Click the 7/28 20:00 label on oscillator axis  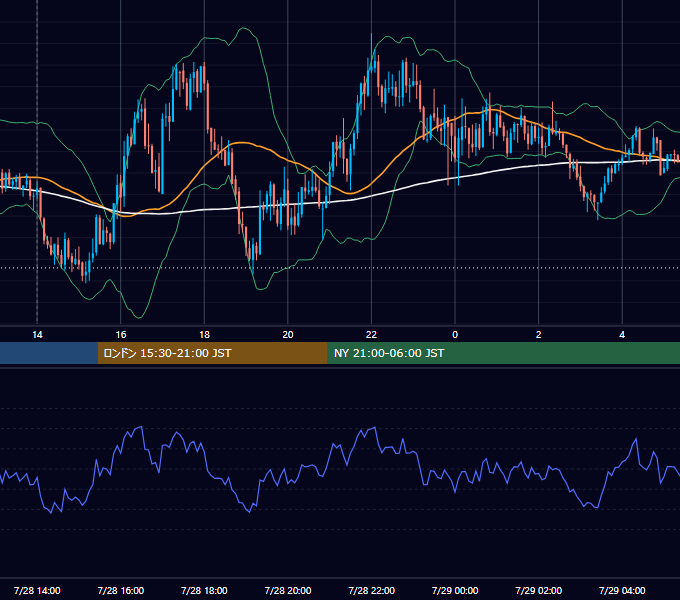click(288, 590)
